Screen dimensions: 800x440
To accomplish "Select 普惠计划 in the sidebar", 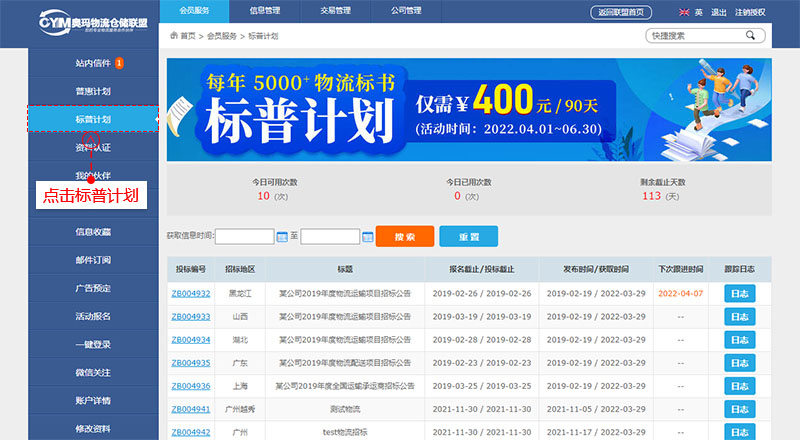I will click(x=93, y=91).
